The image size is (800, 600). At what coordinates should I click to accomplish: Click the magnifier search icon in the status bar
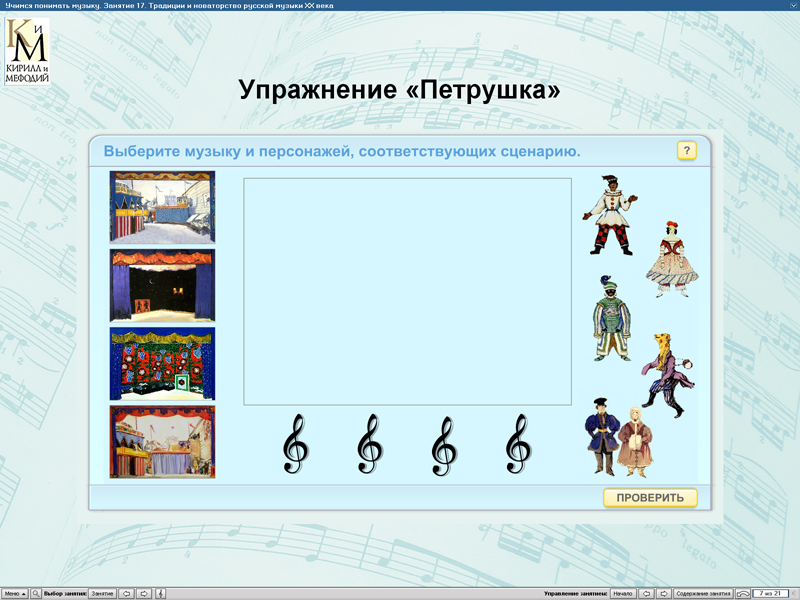click(36, 592)
